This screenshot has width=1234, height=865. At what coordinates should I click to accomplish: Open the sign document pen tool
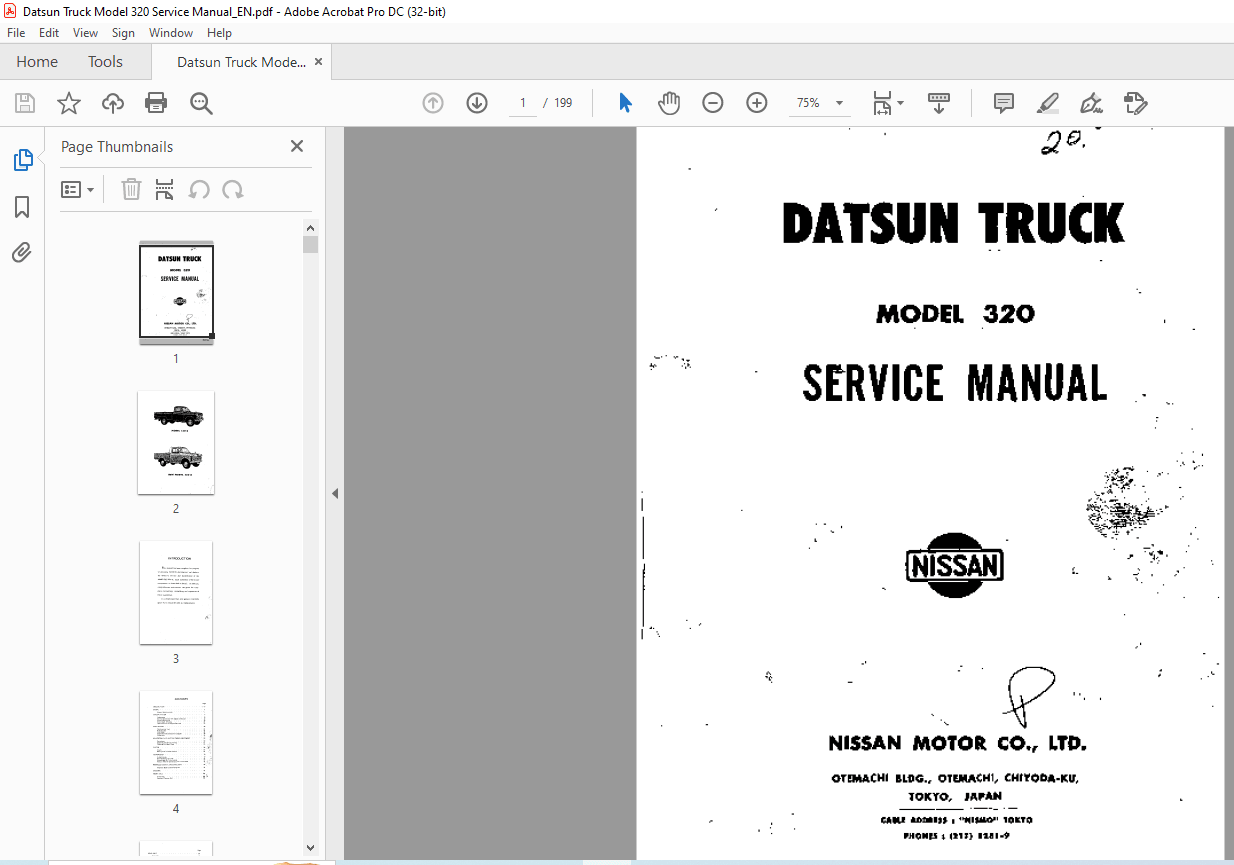(1091, 103)
